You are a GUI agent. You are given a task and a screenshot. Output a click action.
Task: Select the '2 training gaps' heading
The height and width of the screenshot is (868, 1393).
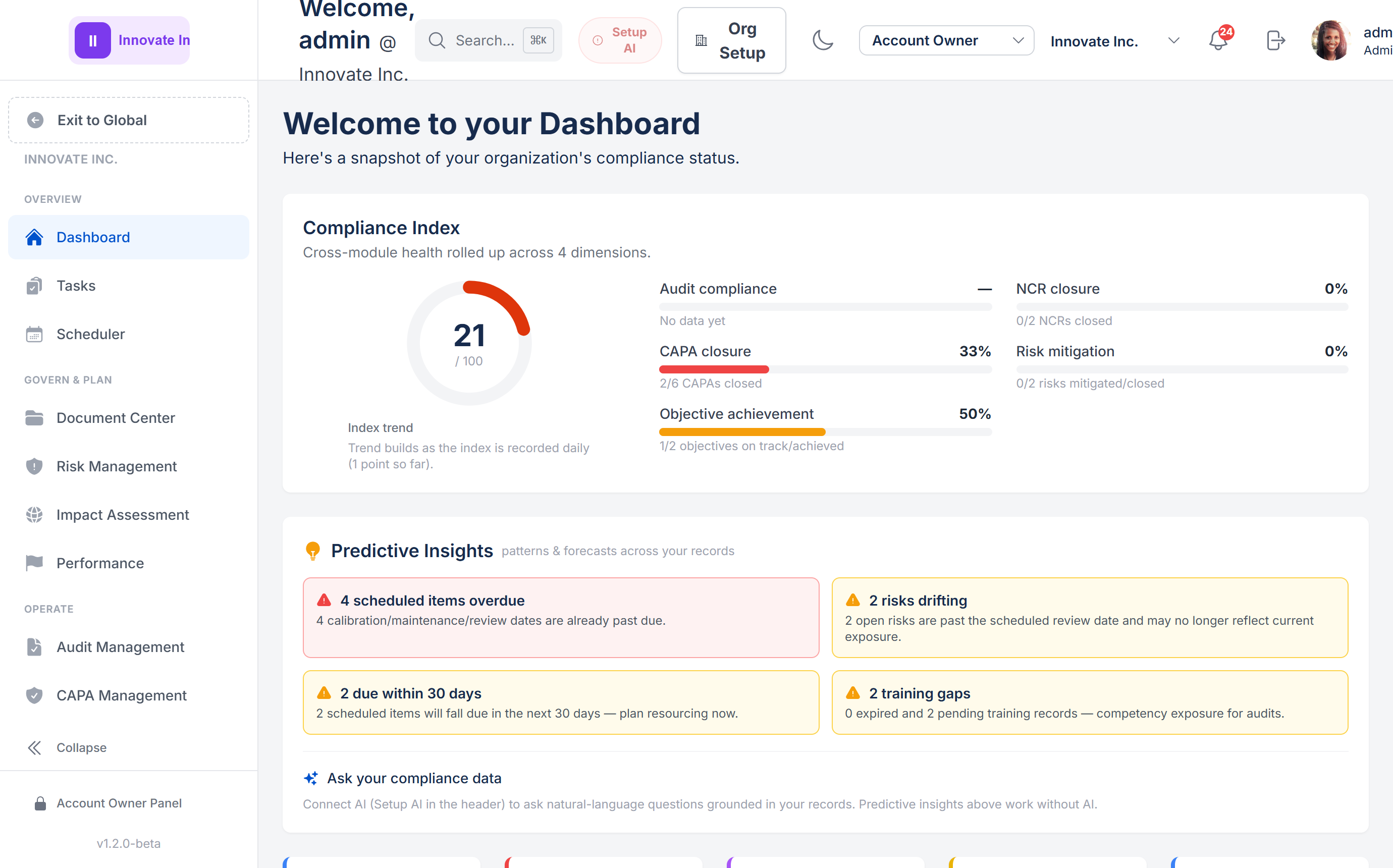point(920,693)
